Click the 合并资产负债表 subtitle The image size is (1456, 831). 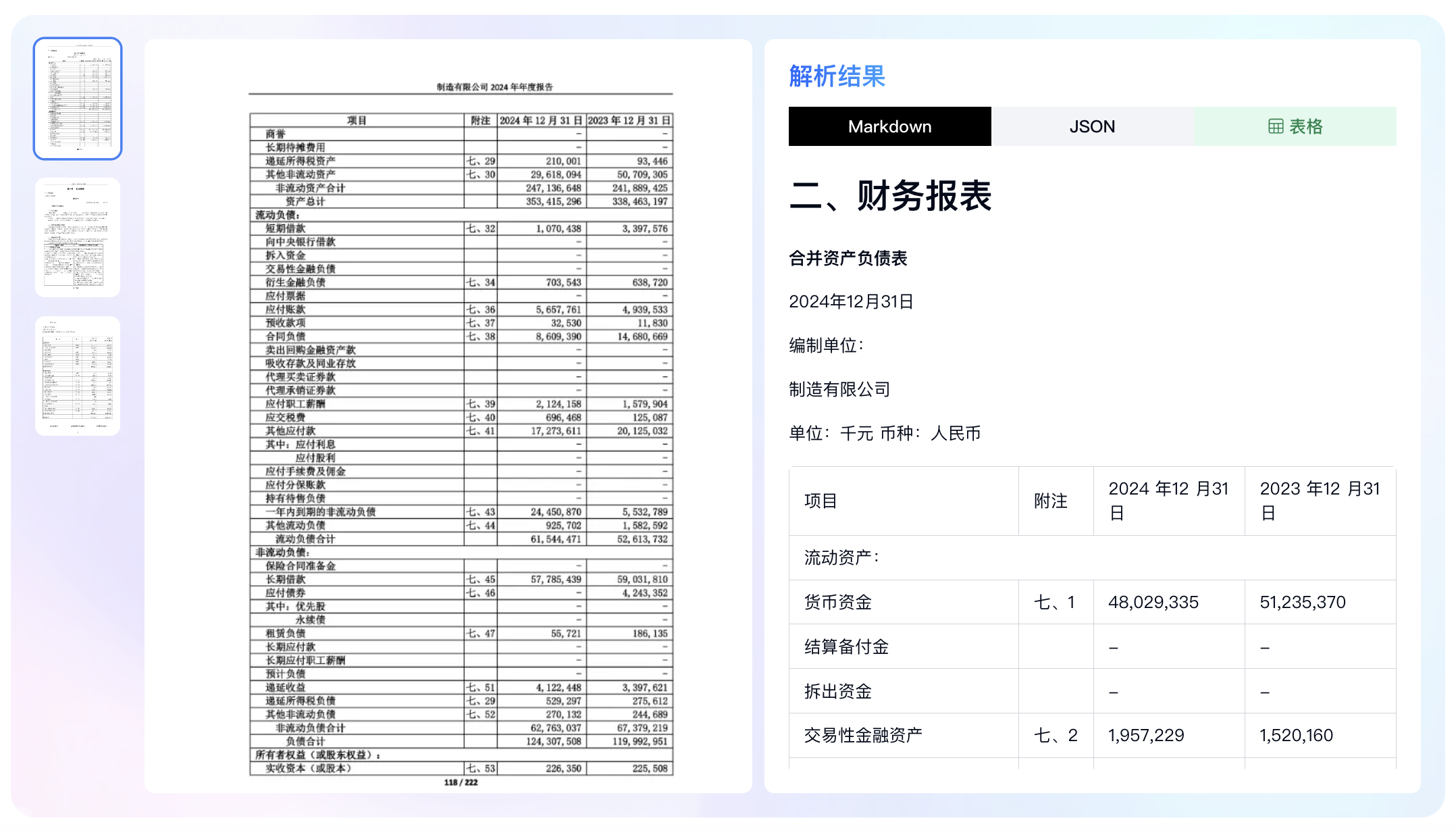848,258
